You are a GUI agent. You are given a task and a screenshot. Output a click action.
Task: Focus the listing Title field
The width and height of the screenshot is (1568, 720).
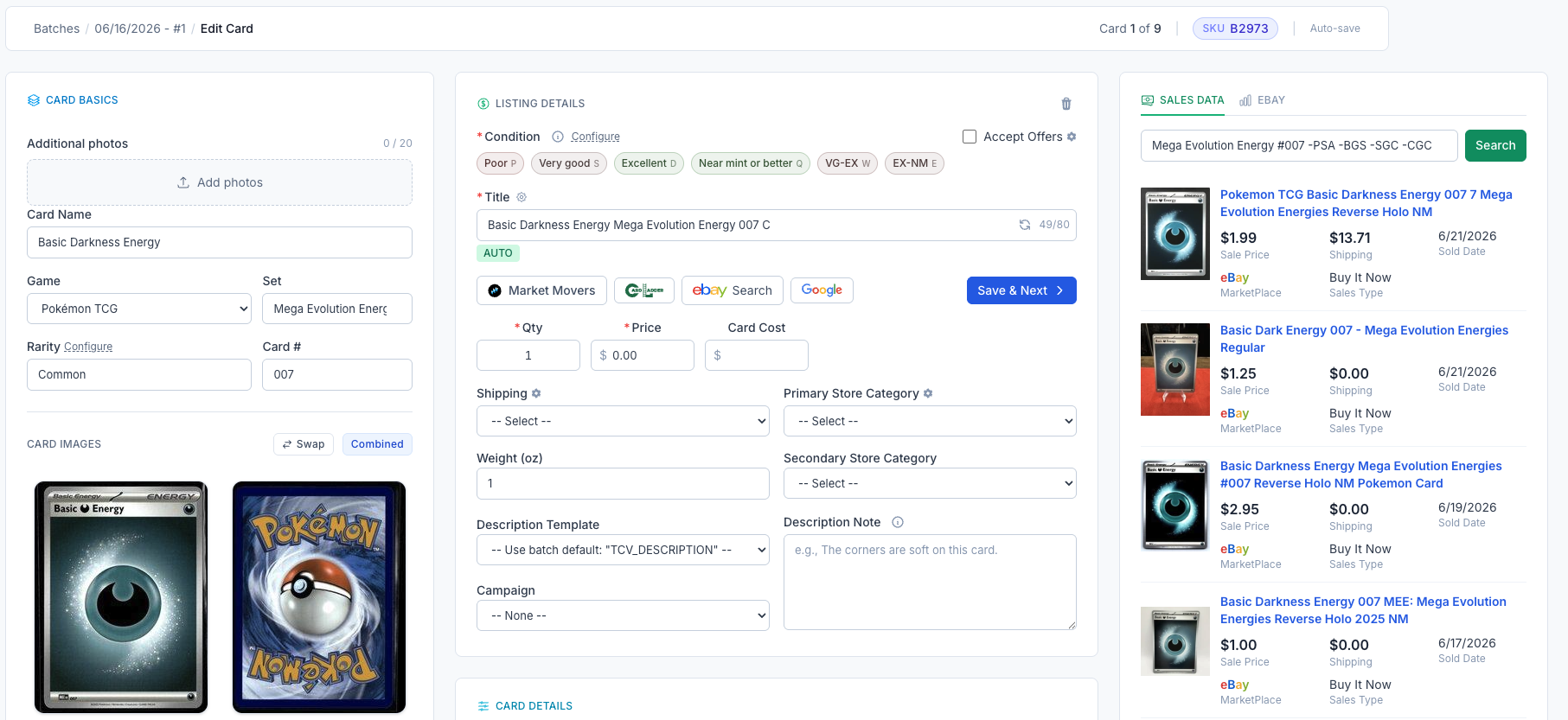(x=777, y=225)
